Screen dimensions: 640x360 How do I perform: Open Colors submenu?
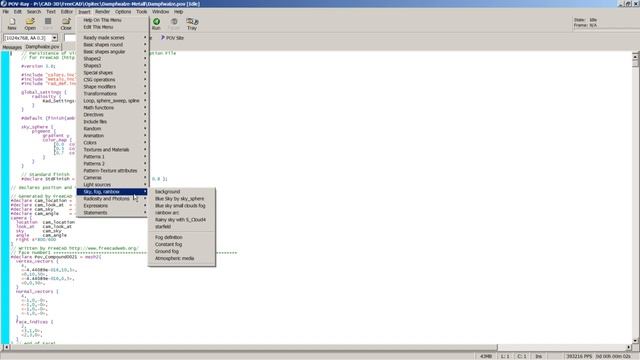(113, 142)
